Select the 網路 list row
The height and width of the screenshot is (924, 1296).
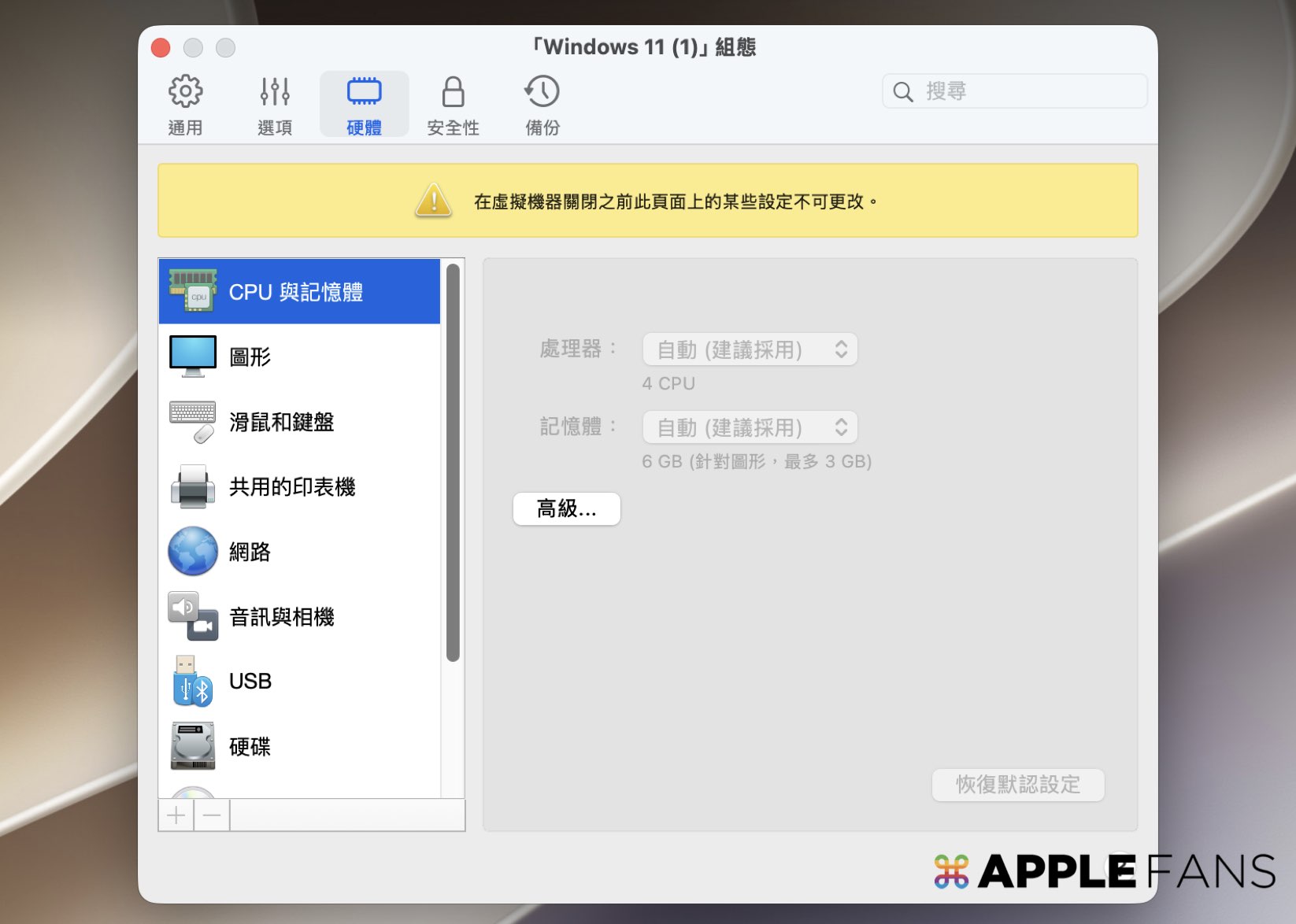pyautogui.click(x=299, y=551)
